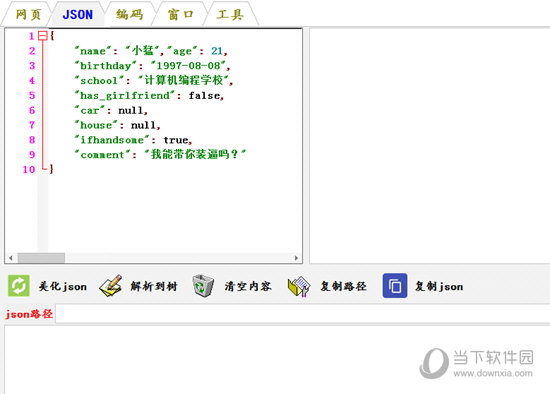Click inside the right-side tree panel
The image size is (550, 394).
tap(429, 145)
